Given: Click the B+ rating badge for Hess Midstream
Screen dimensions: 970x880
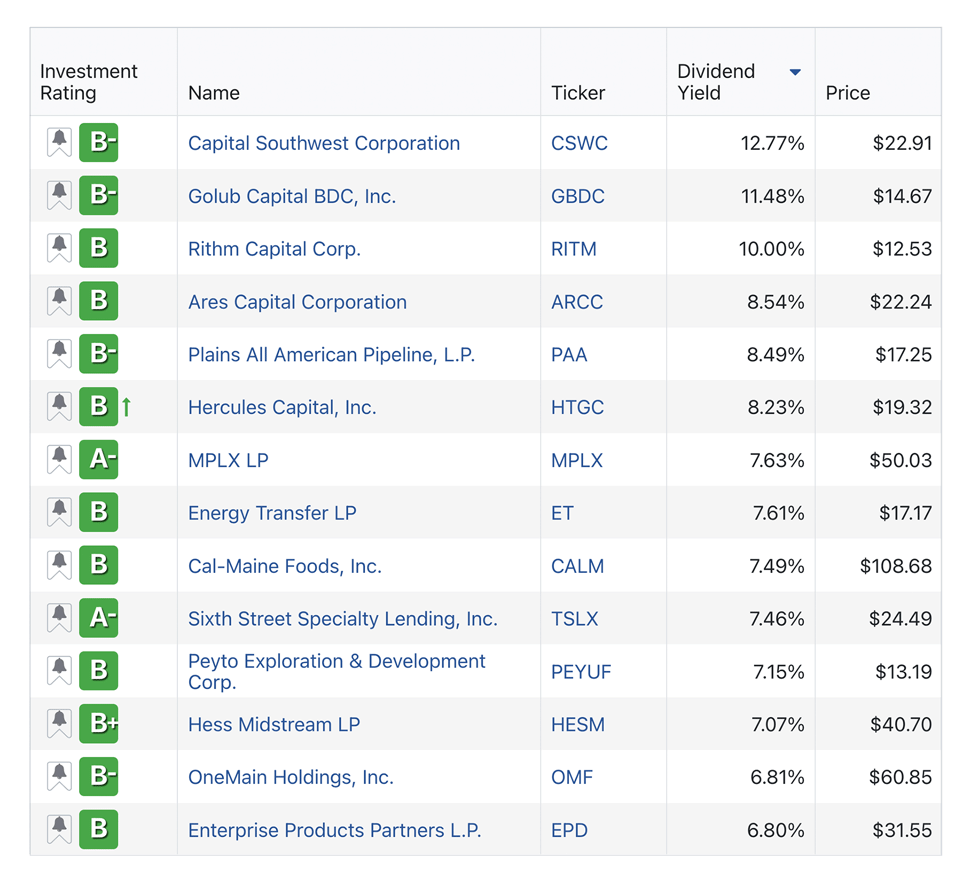Looking at the screenshot, I should tap(99, 724).
